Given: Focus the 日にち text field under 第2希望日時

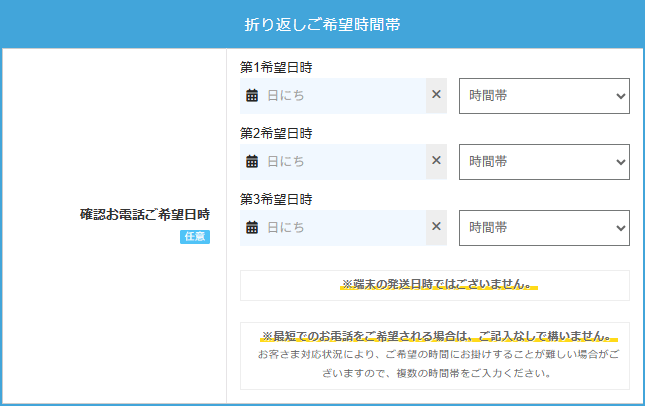Looking at the screenshot, I should coord(340,161).
